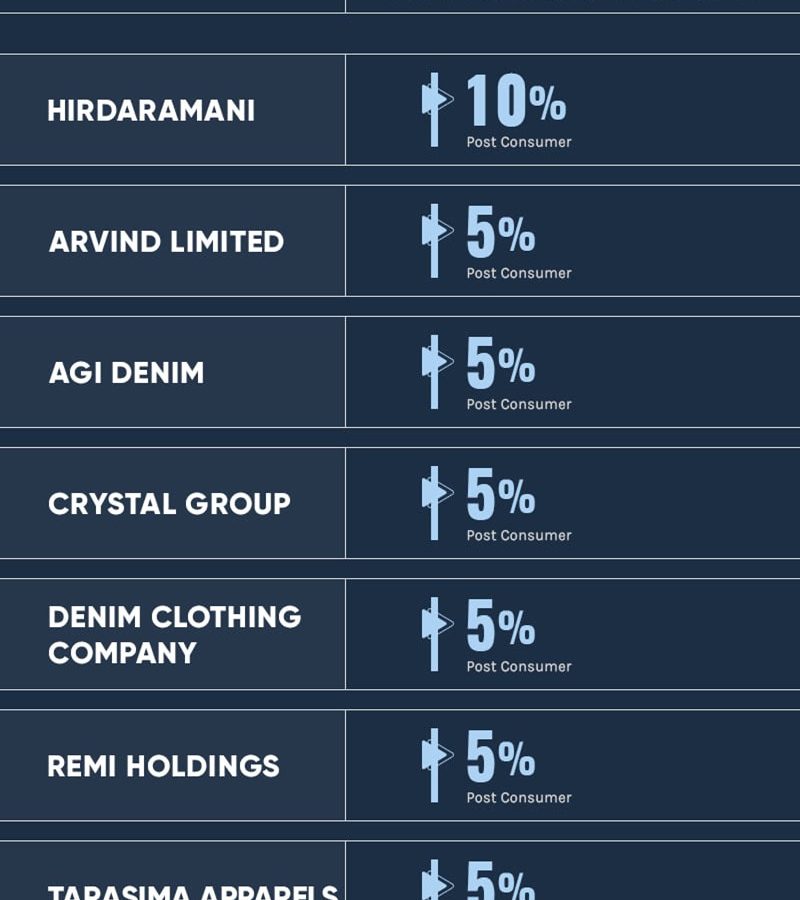The image size is (800, 900).
Task: Select the CRYSTAL GROUP company name
Action: coord(169,503)
